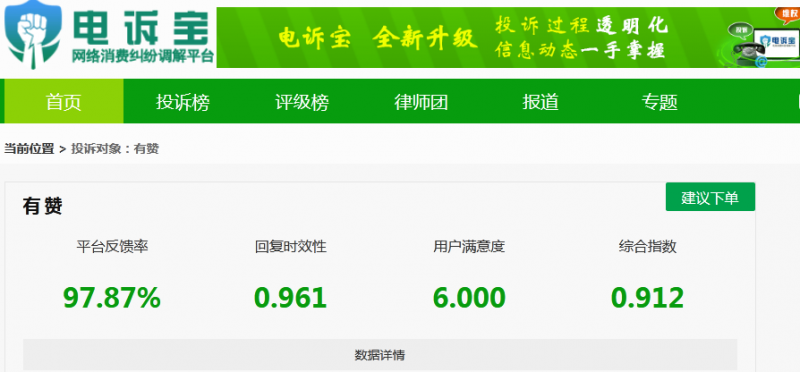Click the 有赞 heading title
This screenshot has height=372, width=800.
(42, 207)
